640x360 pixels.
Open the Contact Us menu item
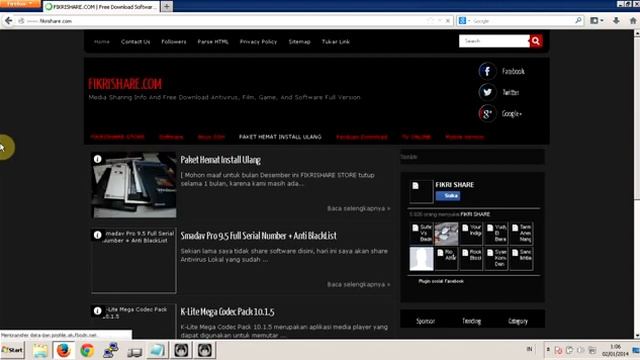(x=136, y=42)
